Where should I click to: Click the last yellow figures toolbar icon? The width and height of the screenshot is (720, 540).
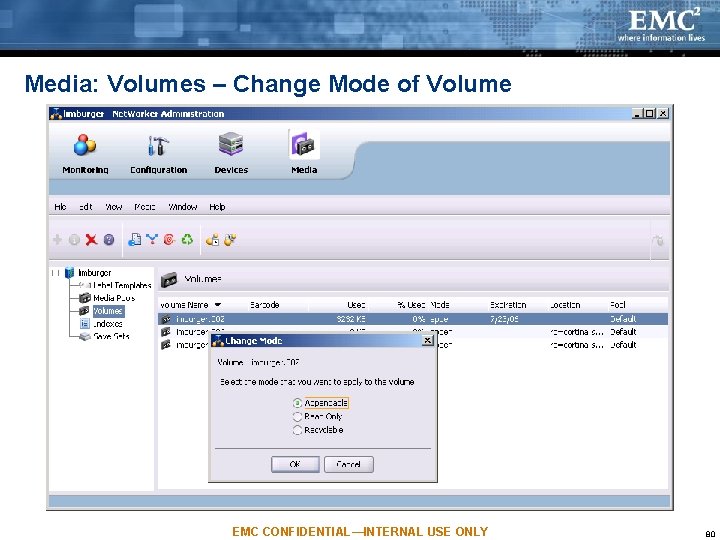pos(230,239)
